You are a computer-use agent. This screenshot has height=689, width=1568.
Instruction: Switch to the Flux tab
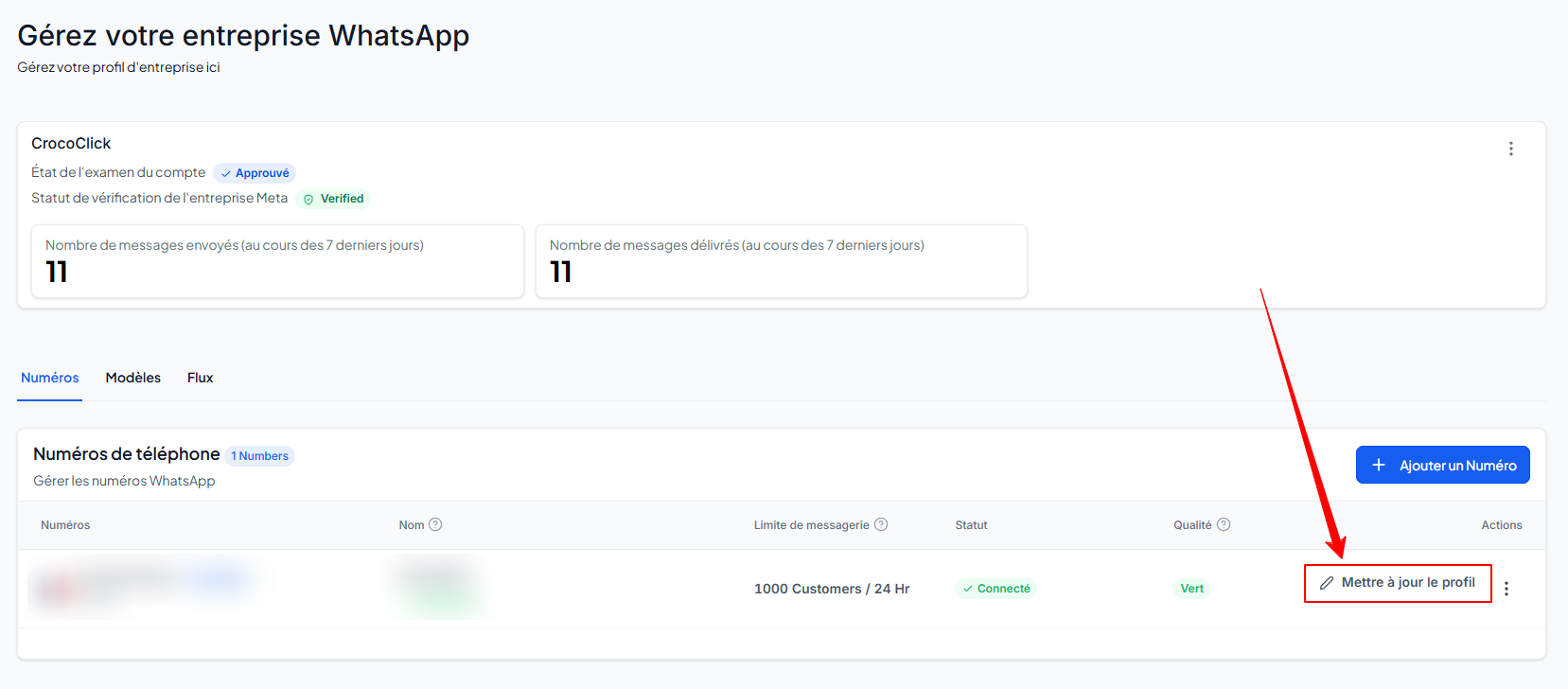200,378
